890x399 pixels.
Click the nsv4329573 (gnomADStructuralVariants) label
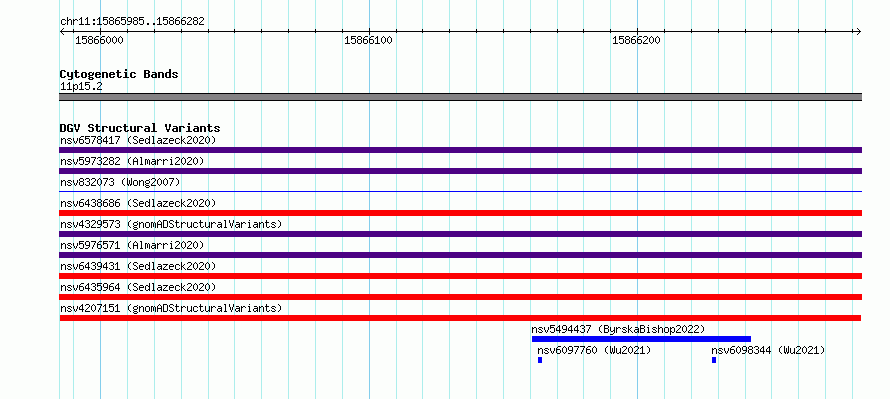(171, 224)
